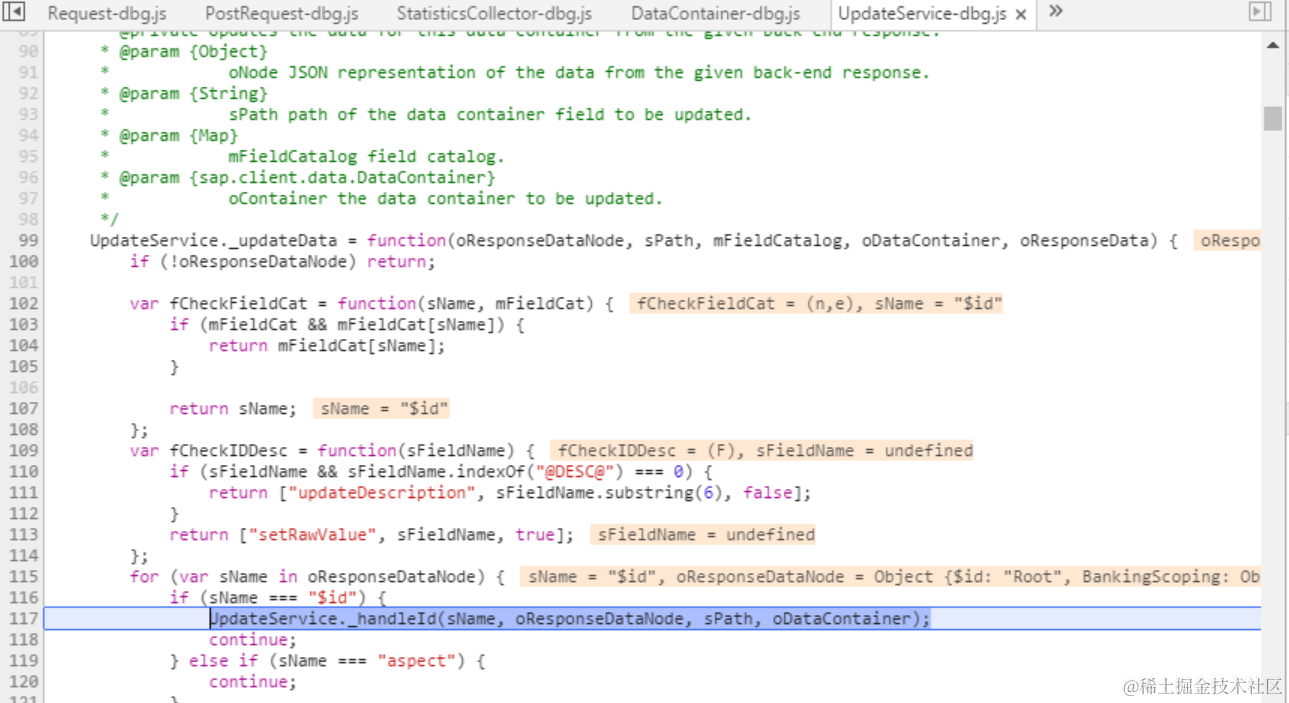This screenshot has width=1289, height=703.
Task: Click line number 118 in gutter
Action: [x=25, y=639]
